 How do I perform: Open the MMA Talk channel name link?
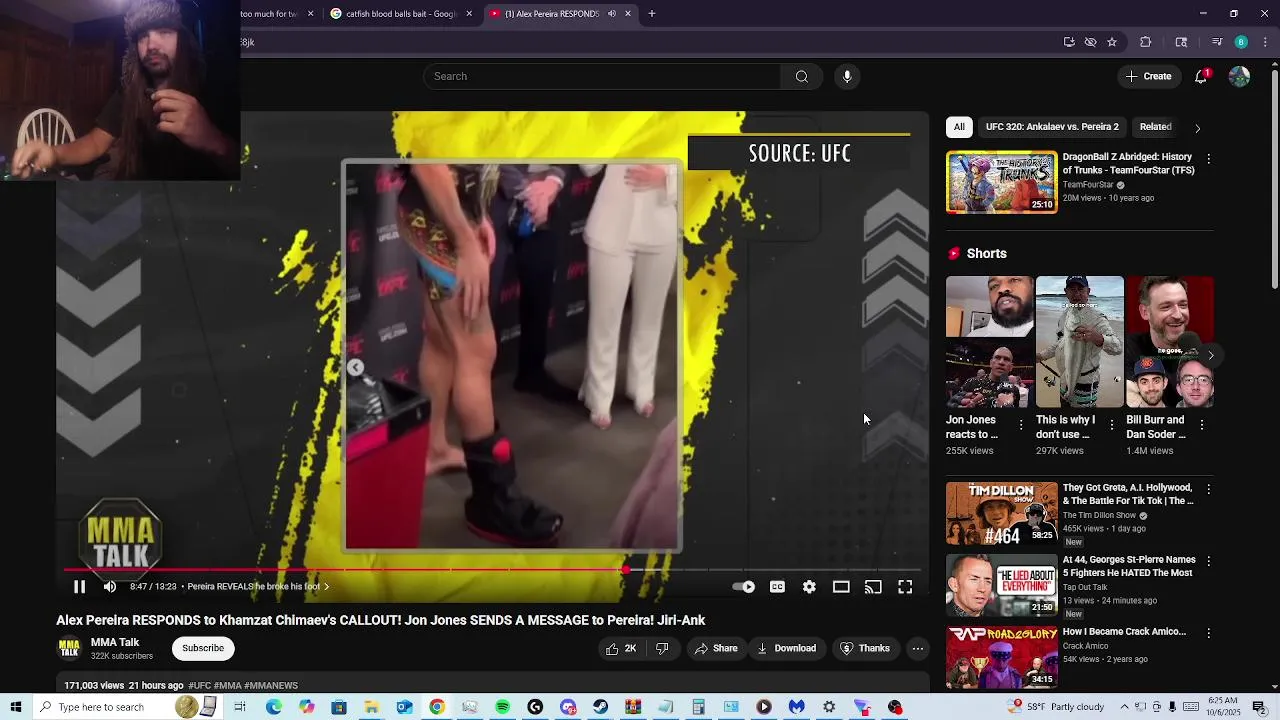point(115,642)
